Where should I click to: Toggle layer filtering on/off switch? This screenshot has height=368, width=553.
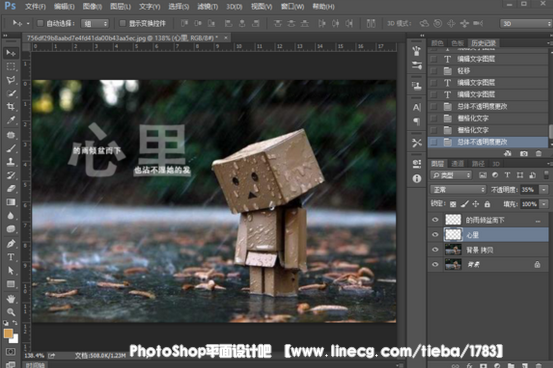(x=546, y=175)
